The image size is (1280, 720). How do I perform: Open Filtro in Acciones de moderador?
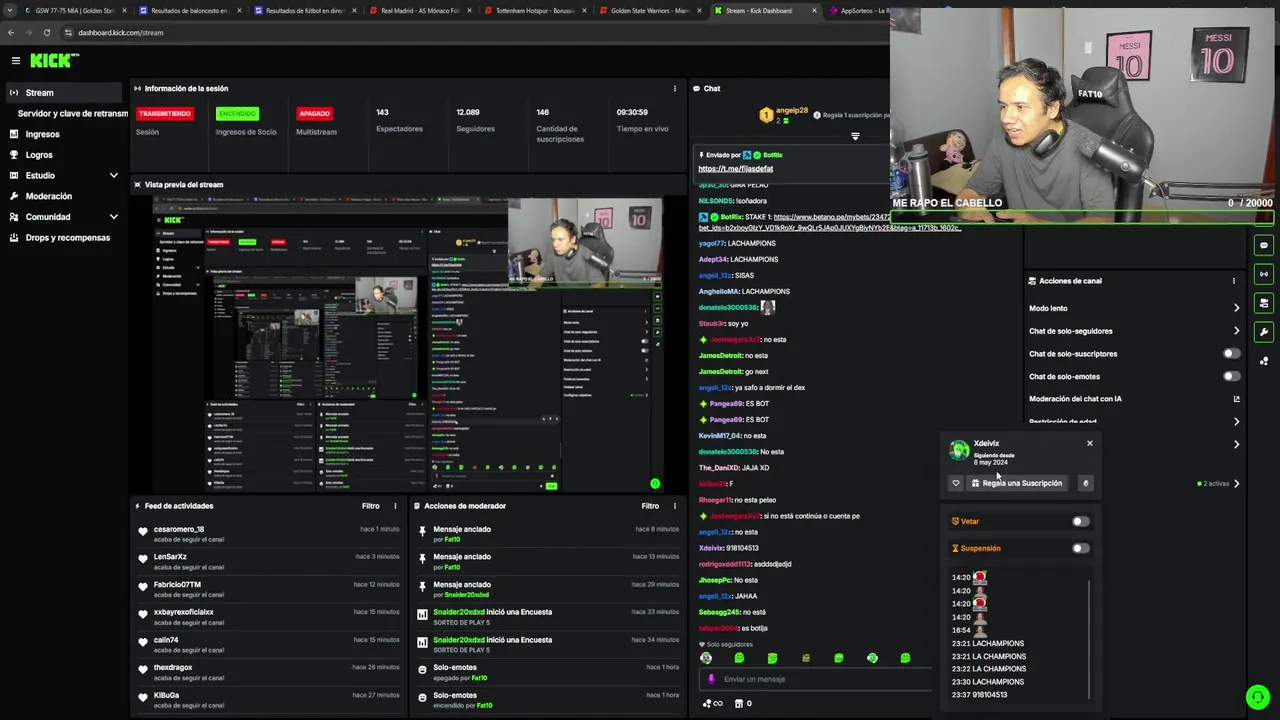[650, 506]
